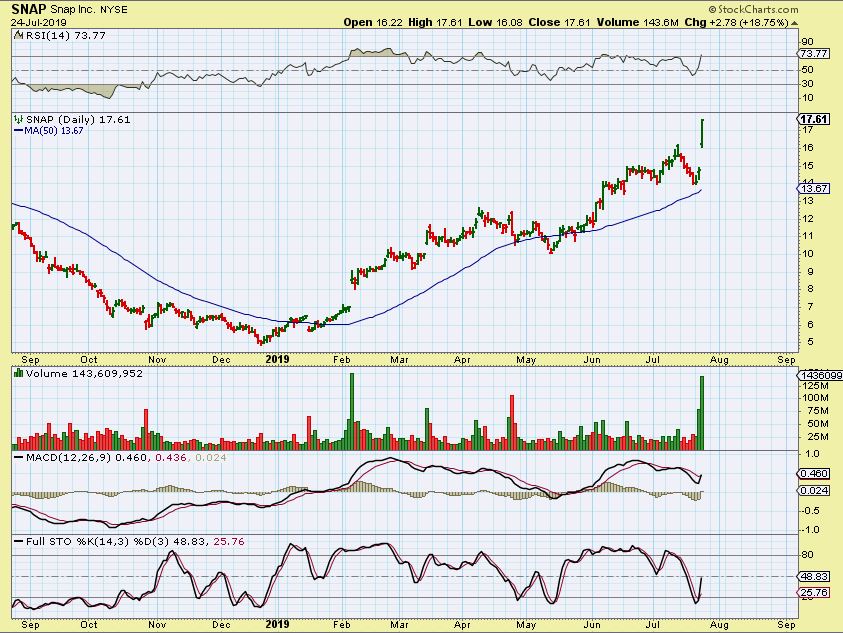
Task: Click the candlestick icon before SNAP (Daily)
Action: point(19,119)
